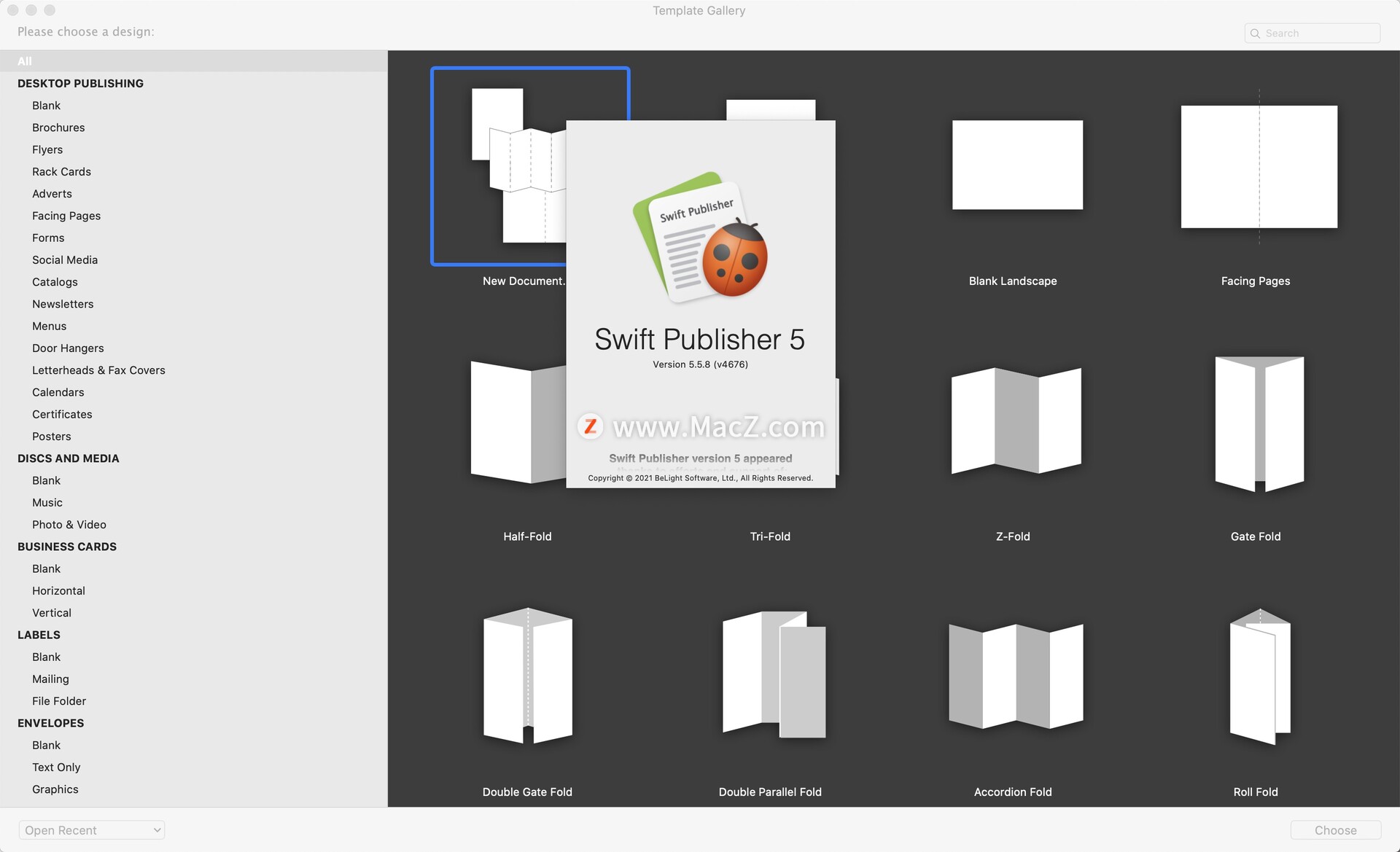Select Letterheads & Fax Covers category
This screenshot has width=1400, height=852.
[98, 370]
